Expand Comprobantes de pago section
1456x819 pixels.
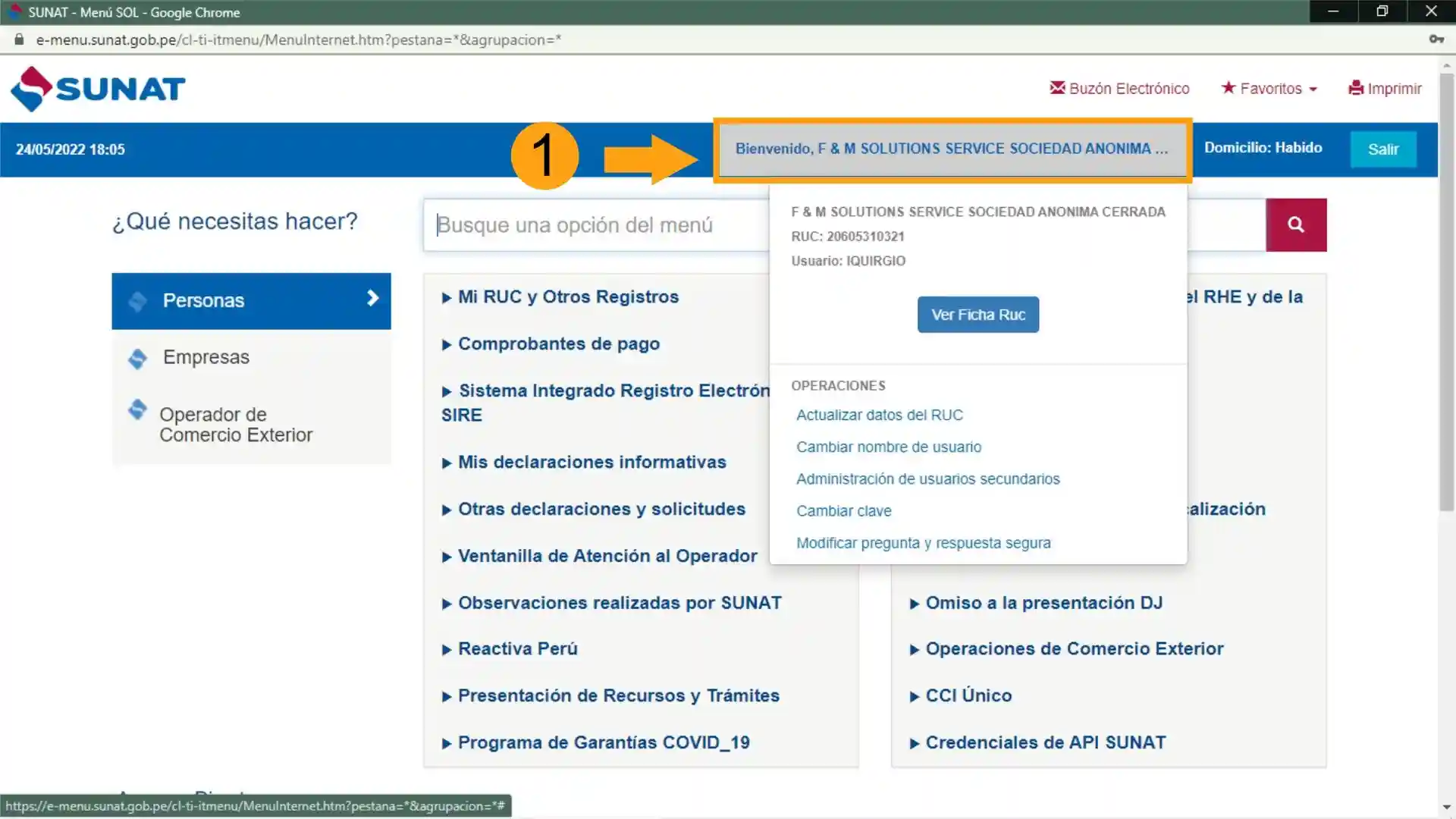click(558, 344)
